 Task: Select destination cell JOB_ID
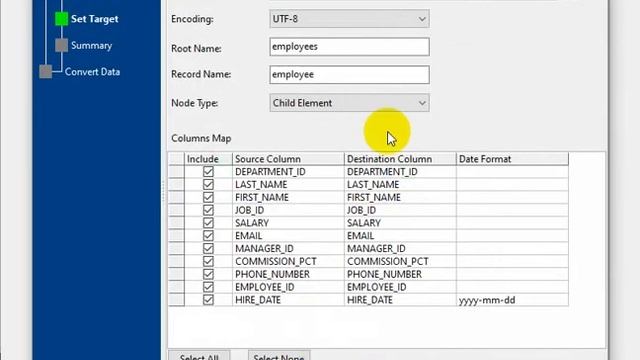pos(400,210)
